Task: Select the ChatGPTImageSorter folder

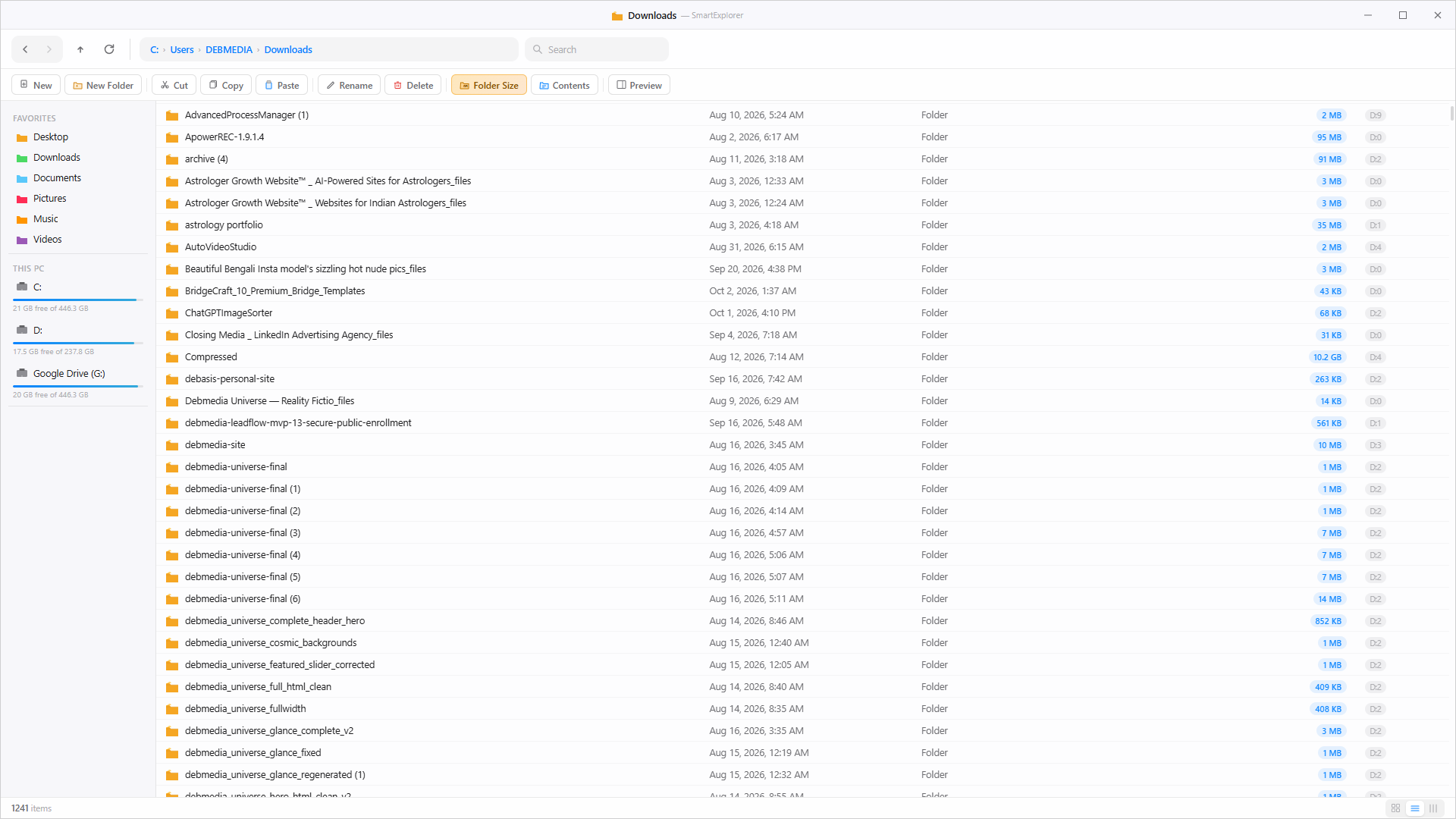Action: 804,313
